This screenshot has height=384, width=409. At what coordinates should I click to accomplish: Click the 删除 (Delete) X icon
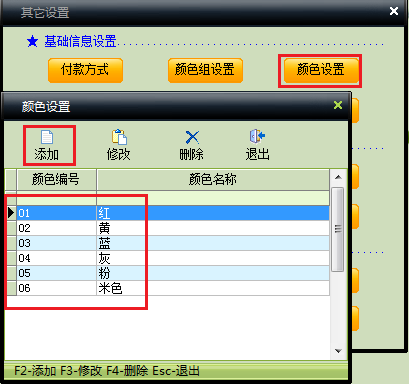tap(192, 137)
